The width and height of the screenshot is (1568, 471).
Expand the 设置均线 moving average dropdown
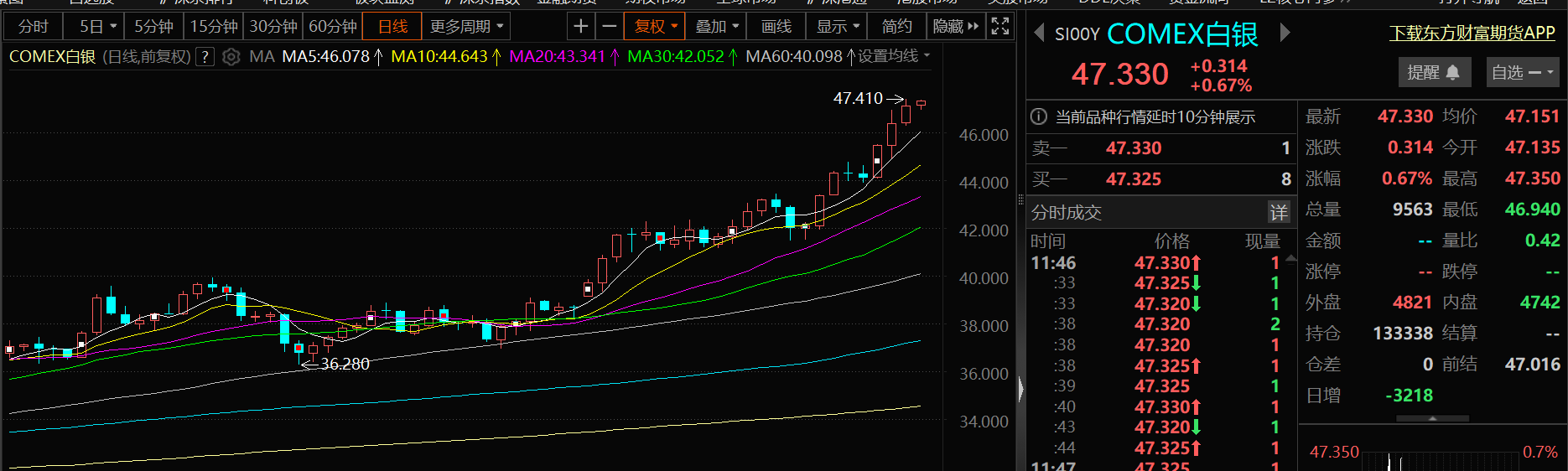point(893,56)
